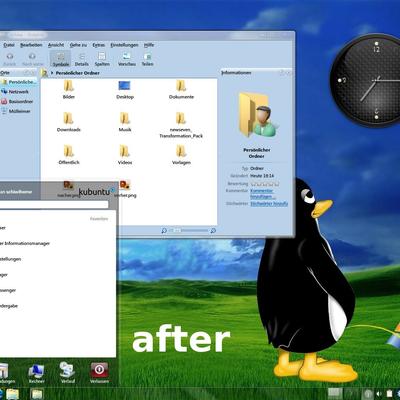
Task: Click the first folder icon in taskbar
Action: [x=12, y=394]
